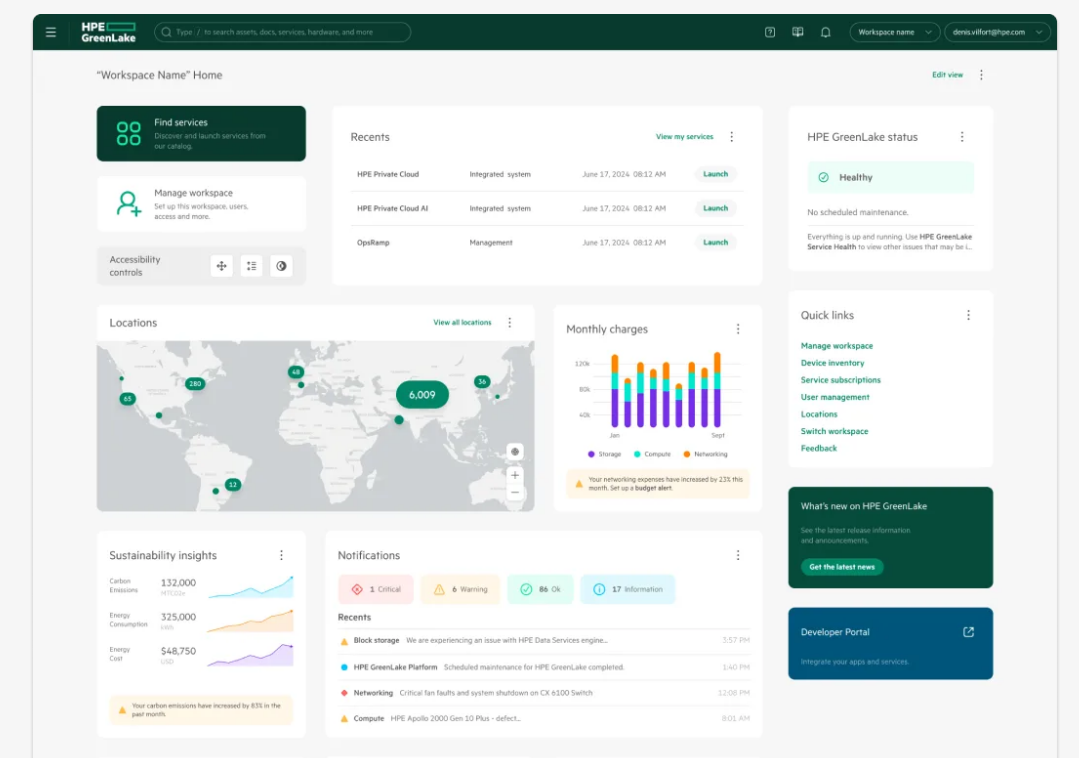Click View all locations link
Viewport: 1079px width, 758px height.
point(462,323)
